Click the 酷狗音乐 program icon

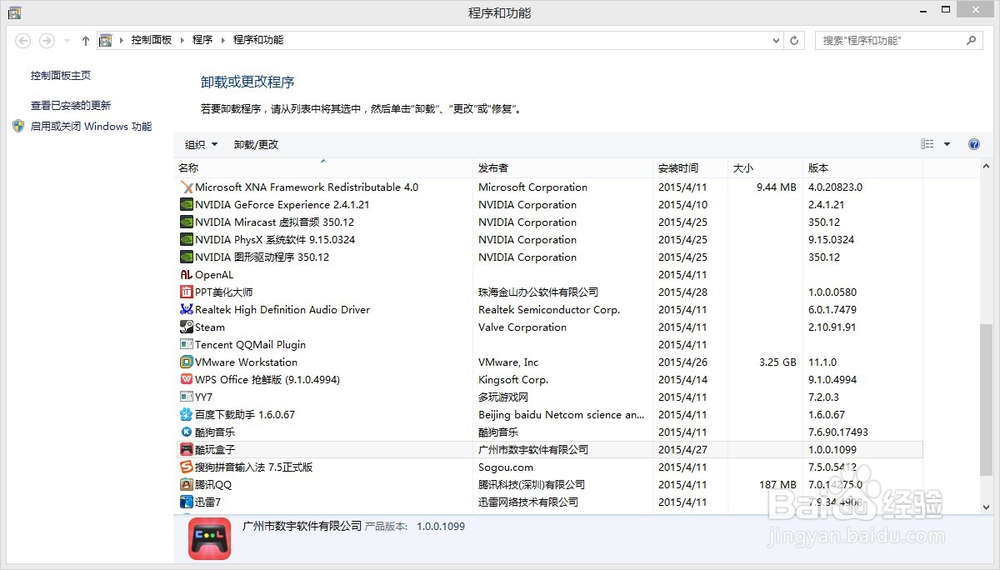coord(186,432)
